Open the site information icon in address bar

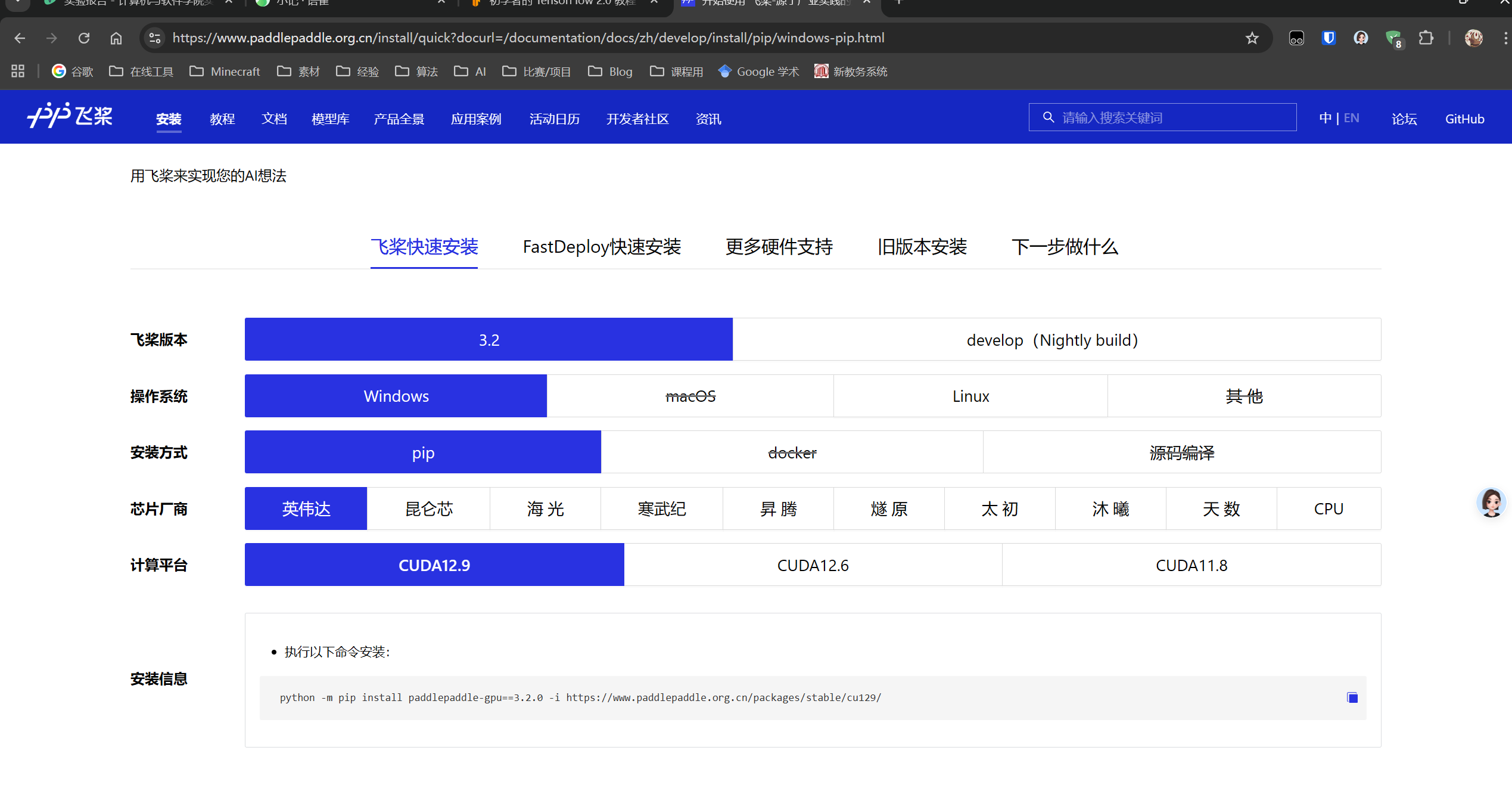pos(154,38)
